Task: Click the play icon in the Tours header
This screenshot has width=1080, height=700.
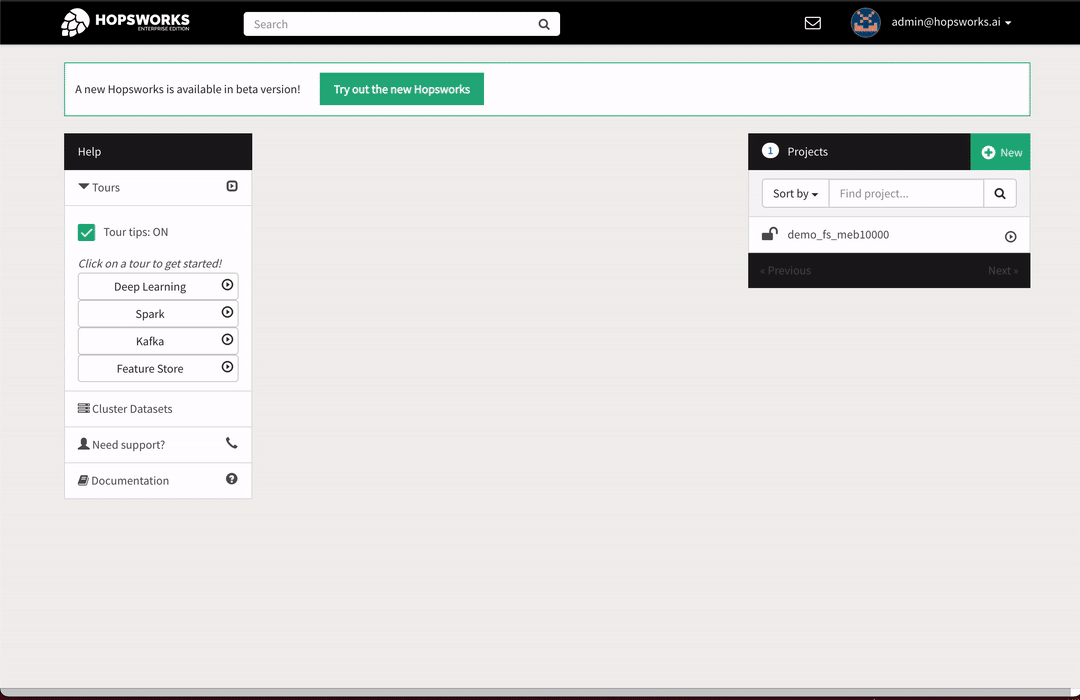Action: click(x=232, y=186)
